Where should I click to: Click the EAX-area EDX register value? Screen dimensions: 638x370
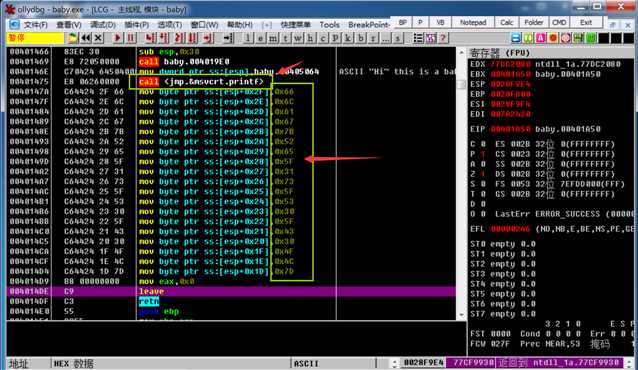pos(510,64)
